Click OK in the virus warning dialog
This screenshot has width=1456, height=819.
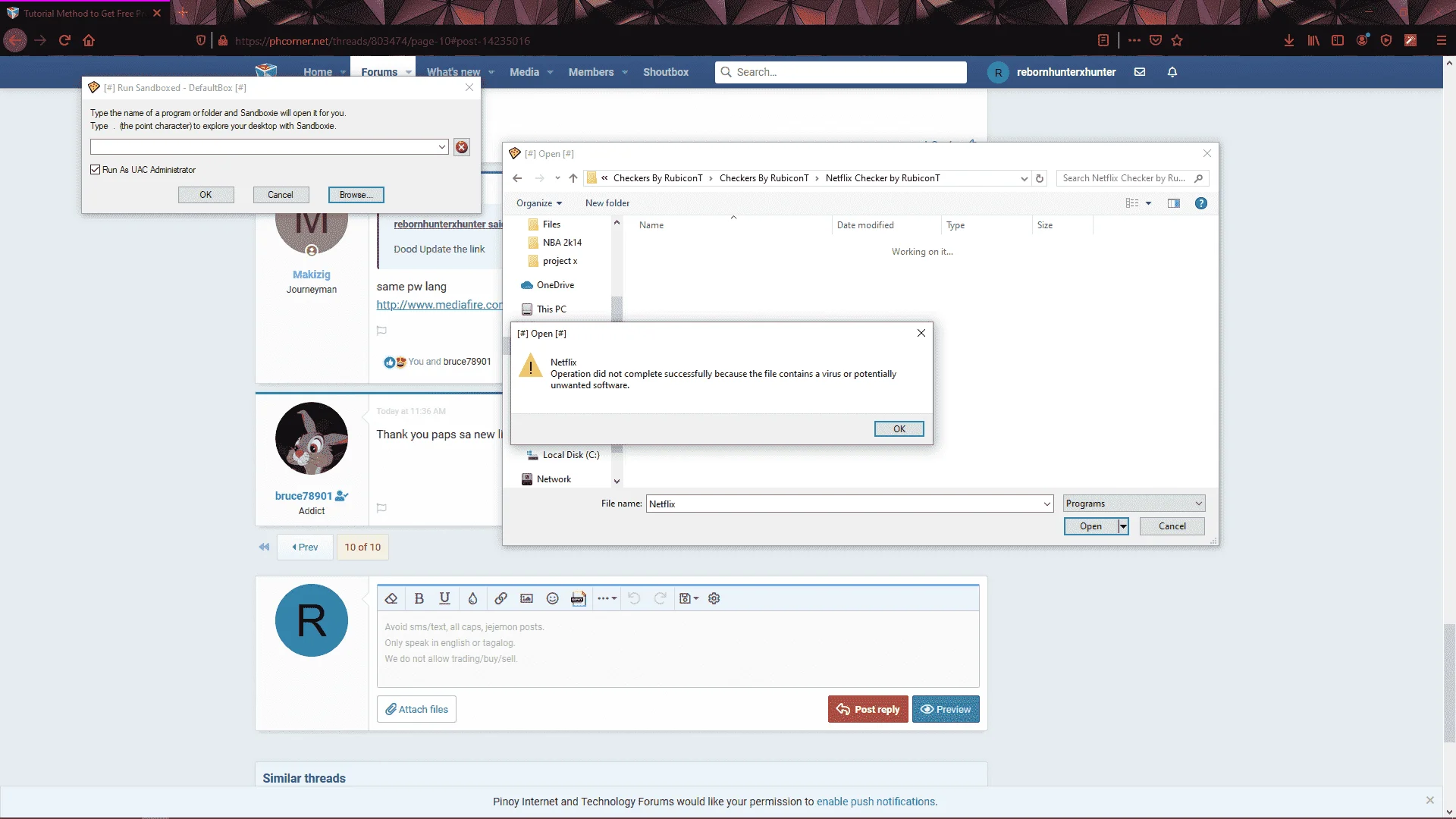[x=899, y=429]
